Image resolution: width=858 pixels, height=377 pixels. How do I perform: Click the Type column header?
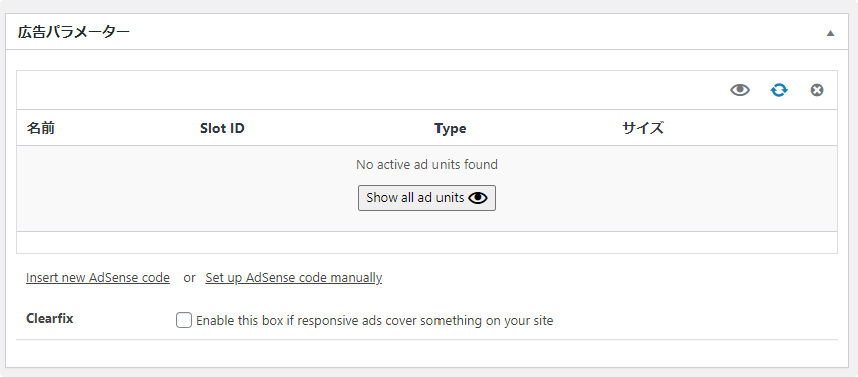pos(450,128)
